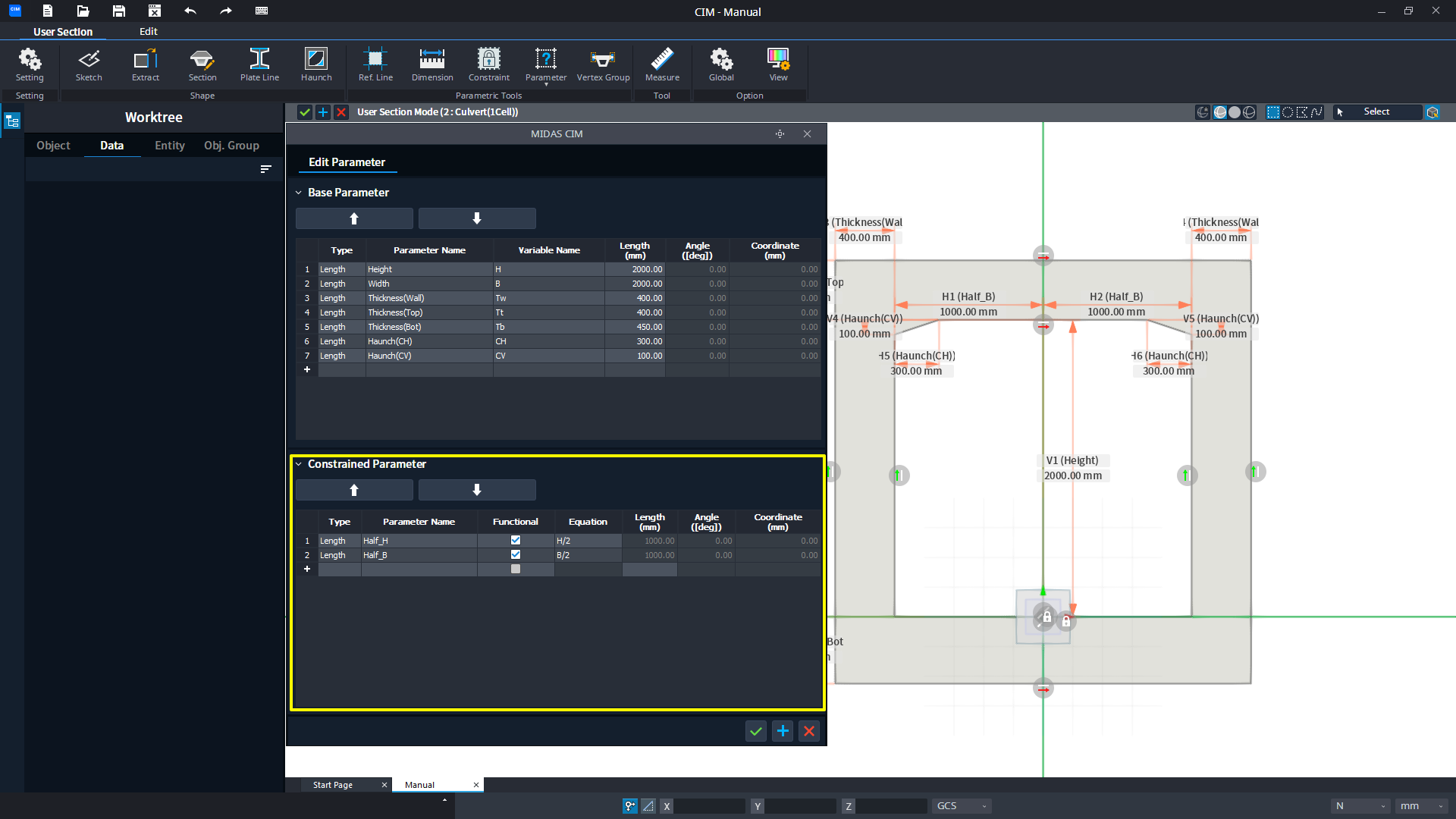
Task: Toggle Functional checkbox for Half_H
Action: click(516, 541)
